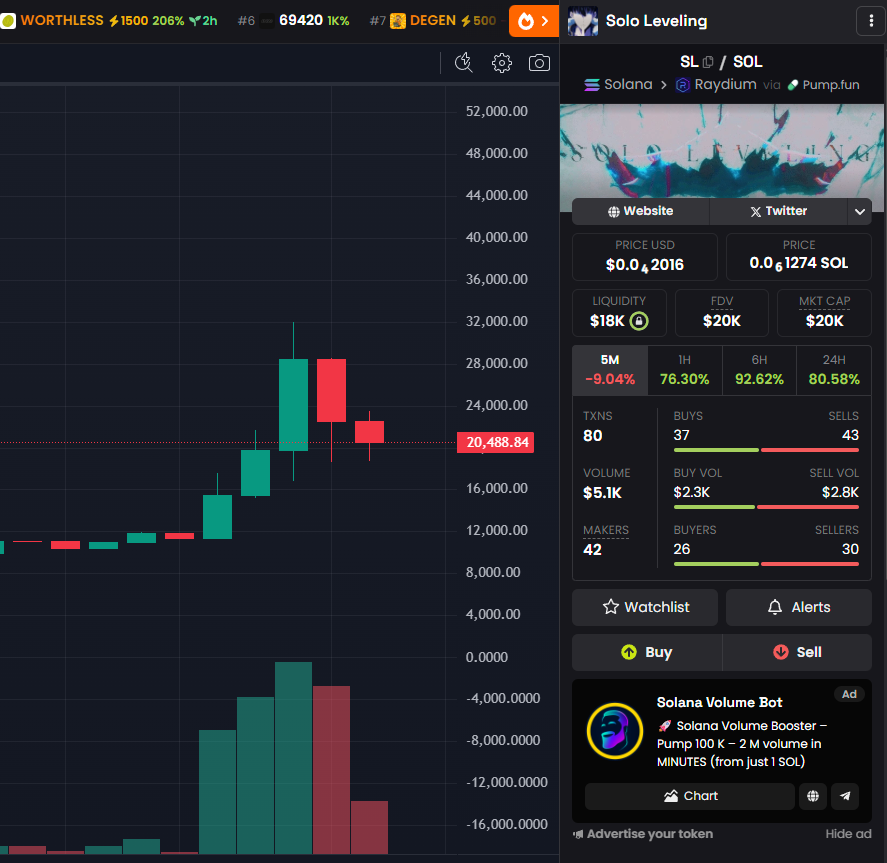Open the ad's globe website icon

813,796
